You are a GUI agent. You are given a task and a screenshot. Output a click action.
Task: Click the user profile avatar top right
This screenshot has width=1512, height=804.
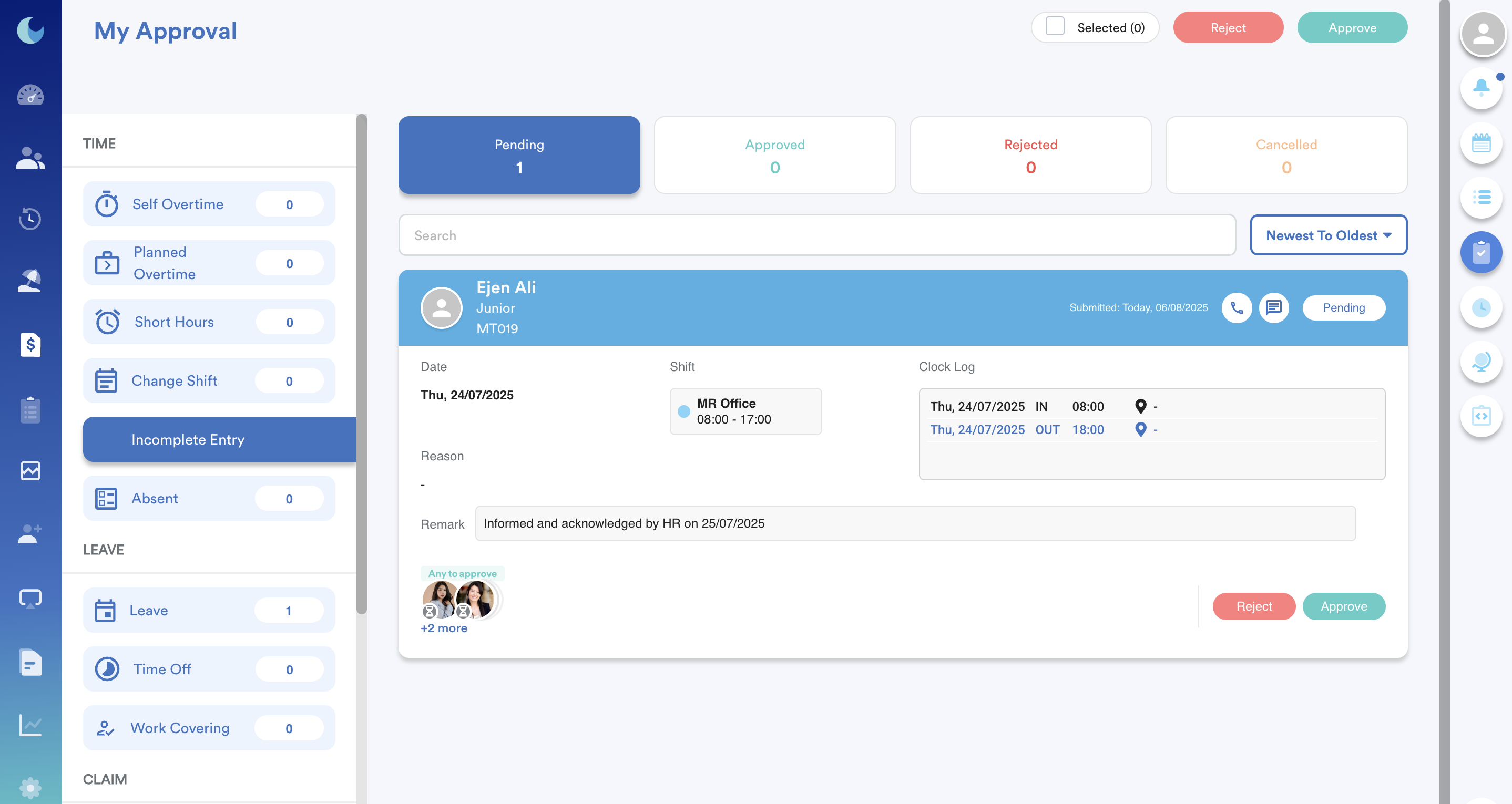(1483, 34)
